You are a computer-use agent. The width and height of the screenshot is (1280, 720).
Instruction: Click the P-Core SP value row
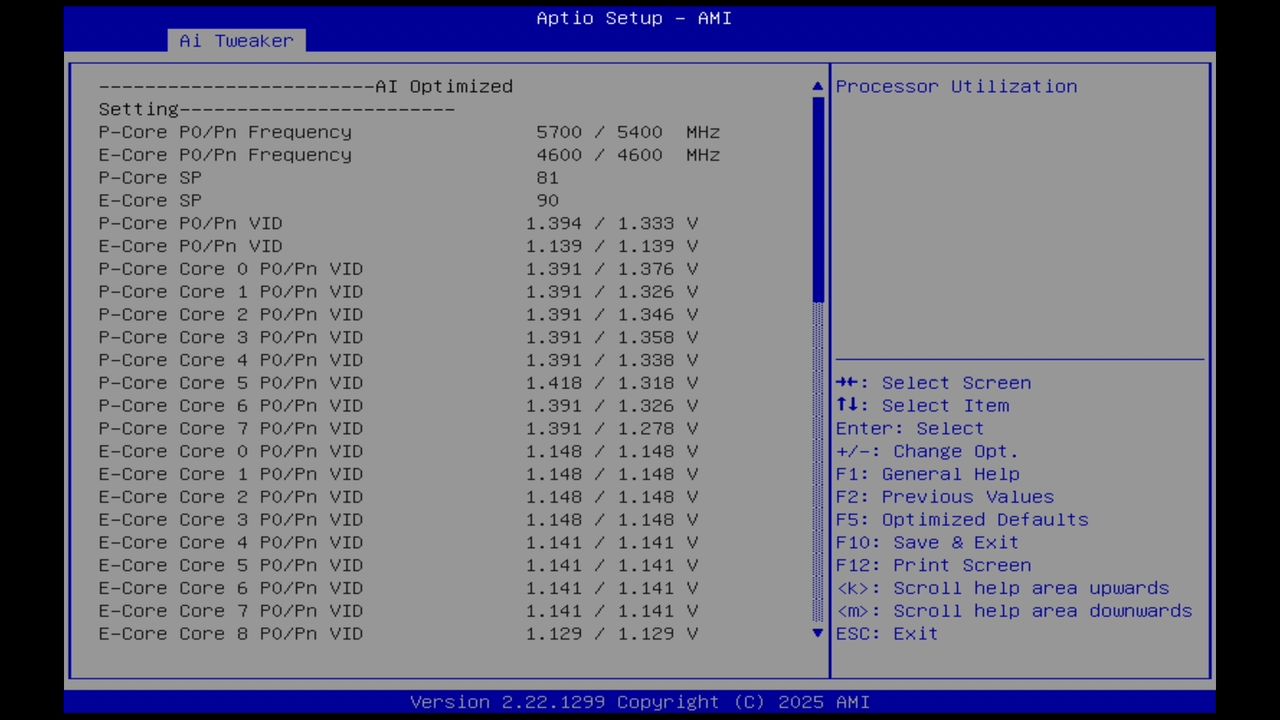150,177
